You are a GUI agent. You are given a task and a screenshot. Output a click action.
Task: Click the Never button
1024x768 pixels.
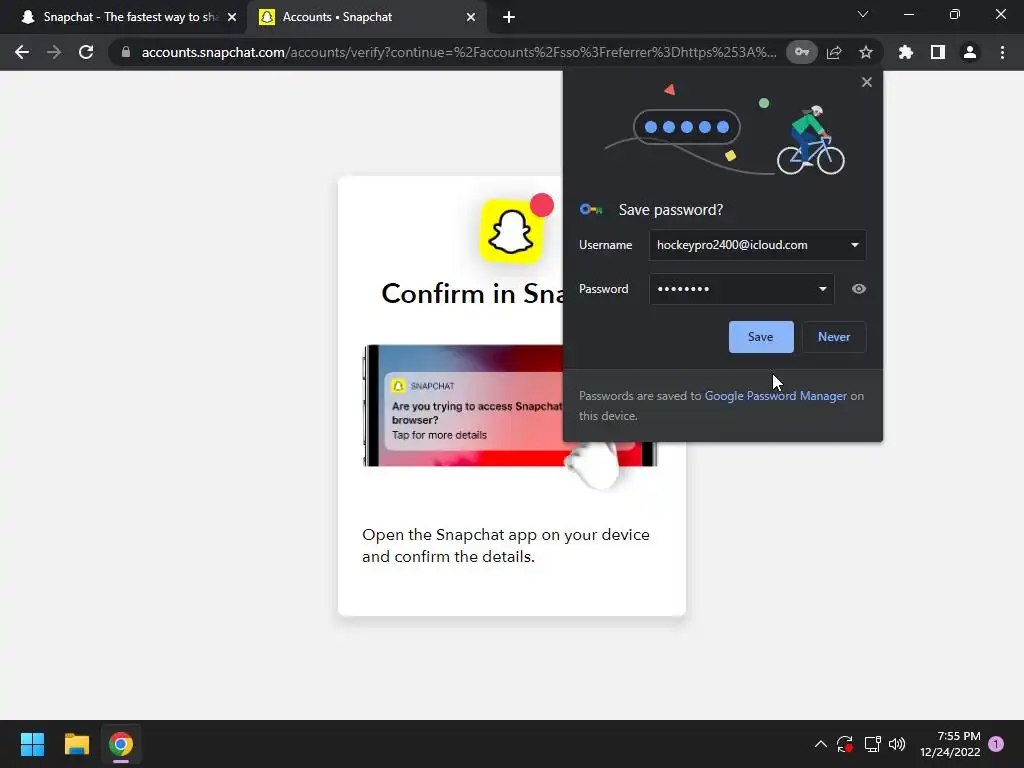(834, 337)
